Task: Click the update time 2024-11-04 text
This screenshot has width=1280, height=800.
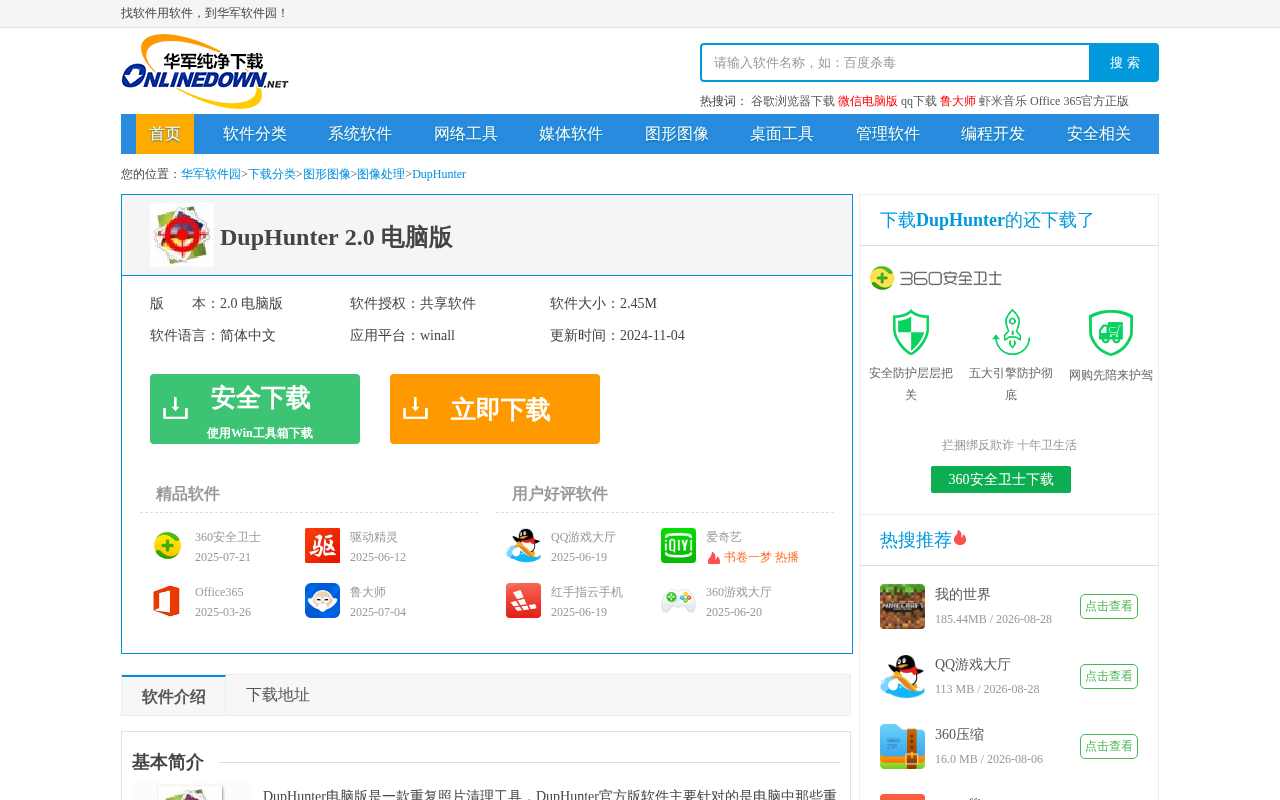Action: pos(652,336)
